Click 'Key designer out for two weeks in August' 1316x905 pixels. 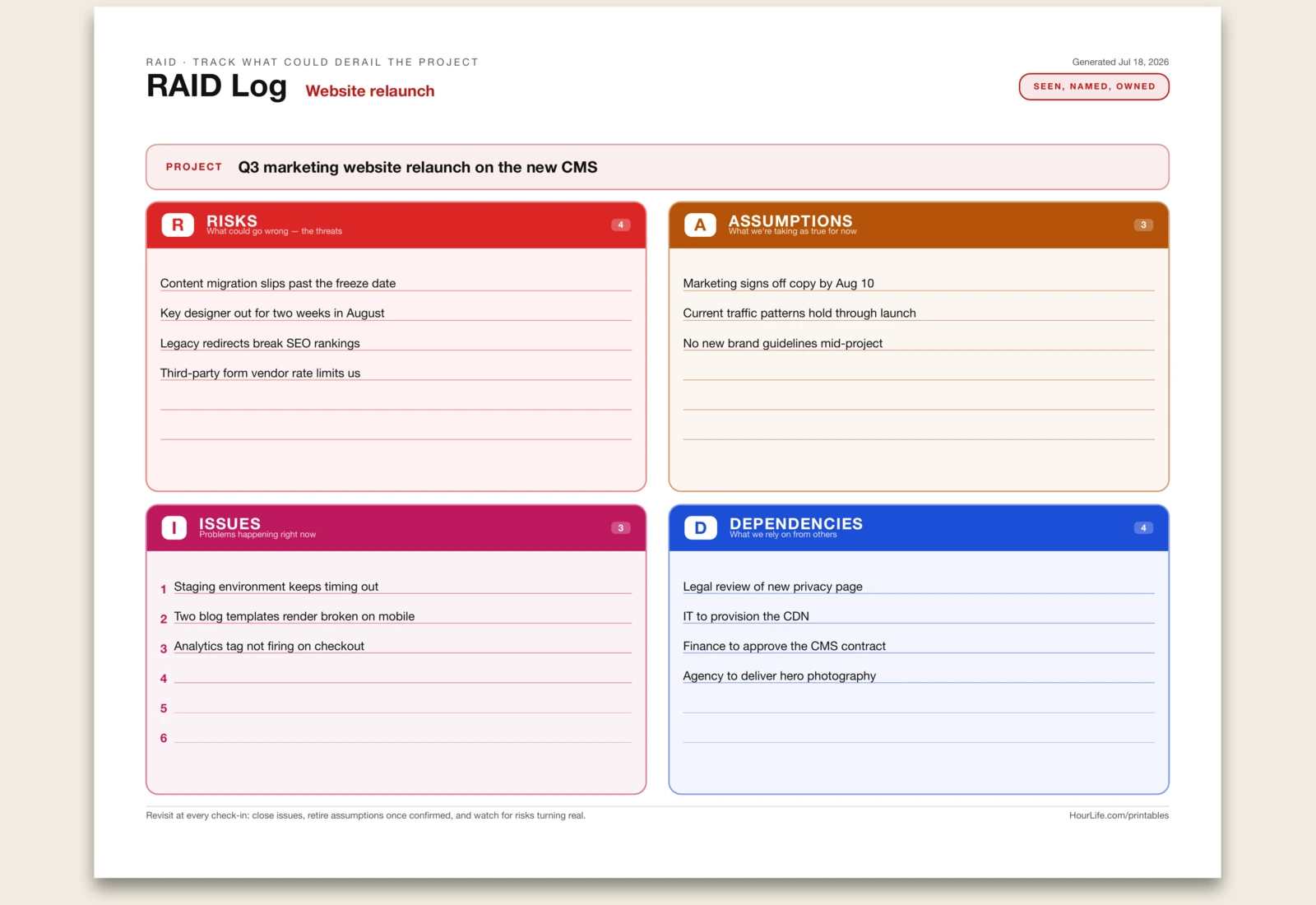pyautogui.click(x=272, y=313)
